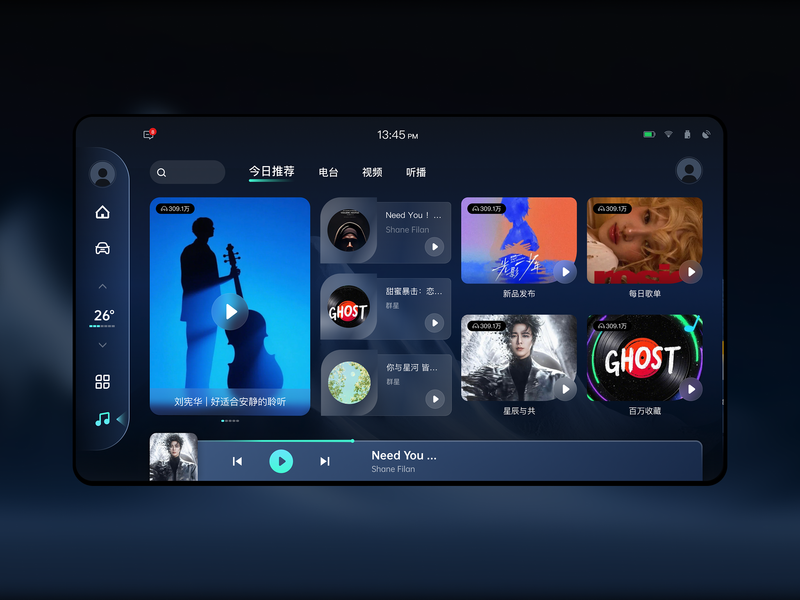The image size is (800, 600).
Task: Click listen count badge on 新品发布
Action: (x=486, y=209)
